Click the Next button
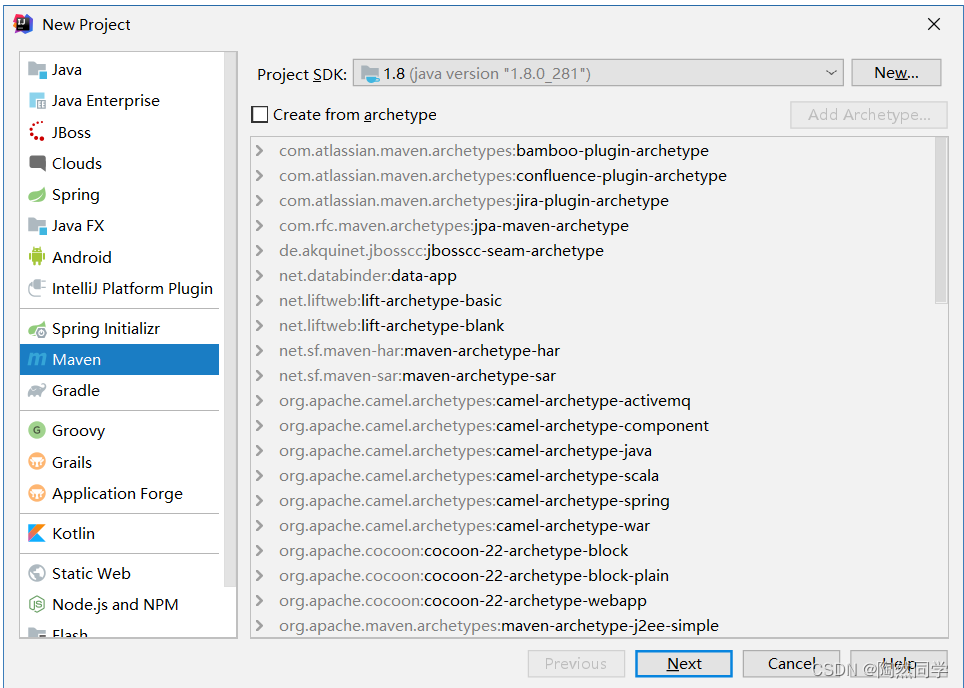 684,663
